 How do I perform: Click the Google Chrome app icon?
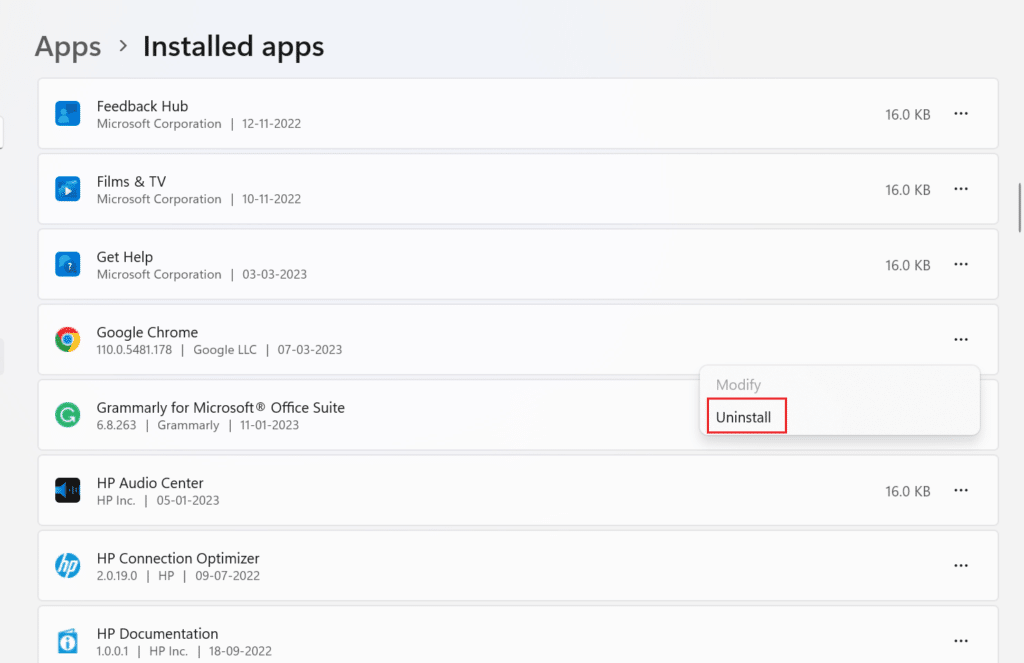coord(67,340)
